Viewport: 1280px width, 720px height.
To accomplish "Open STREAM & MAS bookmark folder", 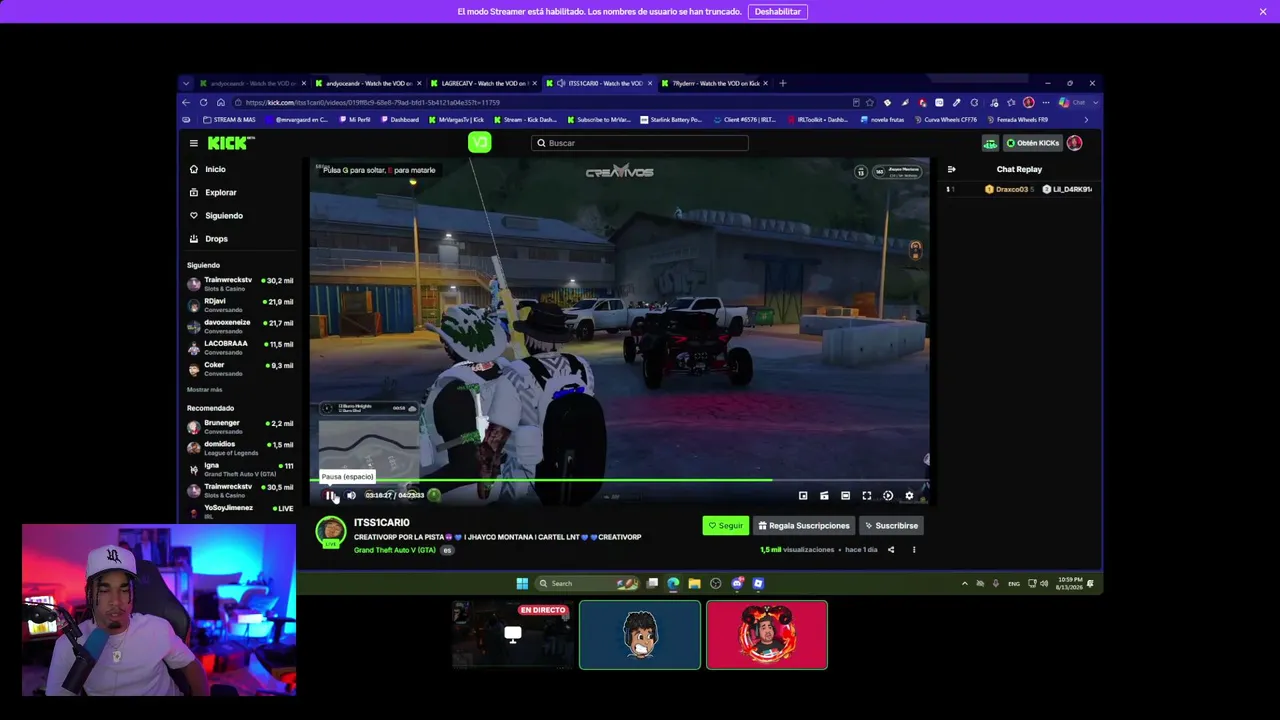I will coord(229,120).
